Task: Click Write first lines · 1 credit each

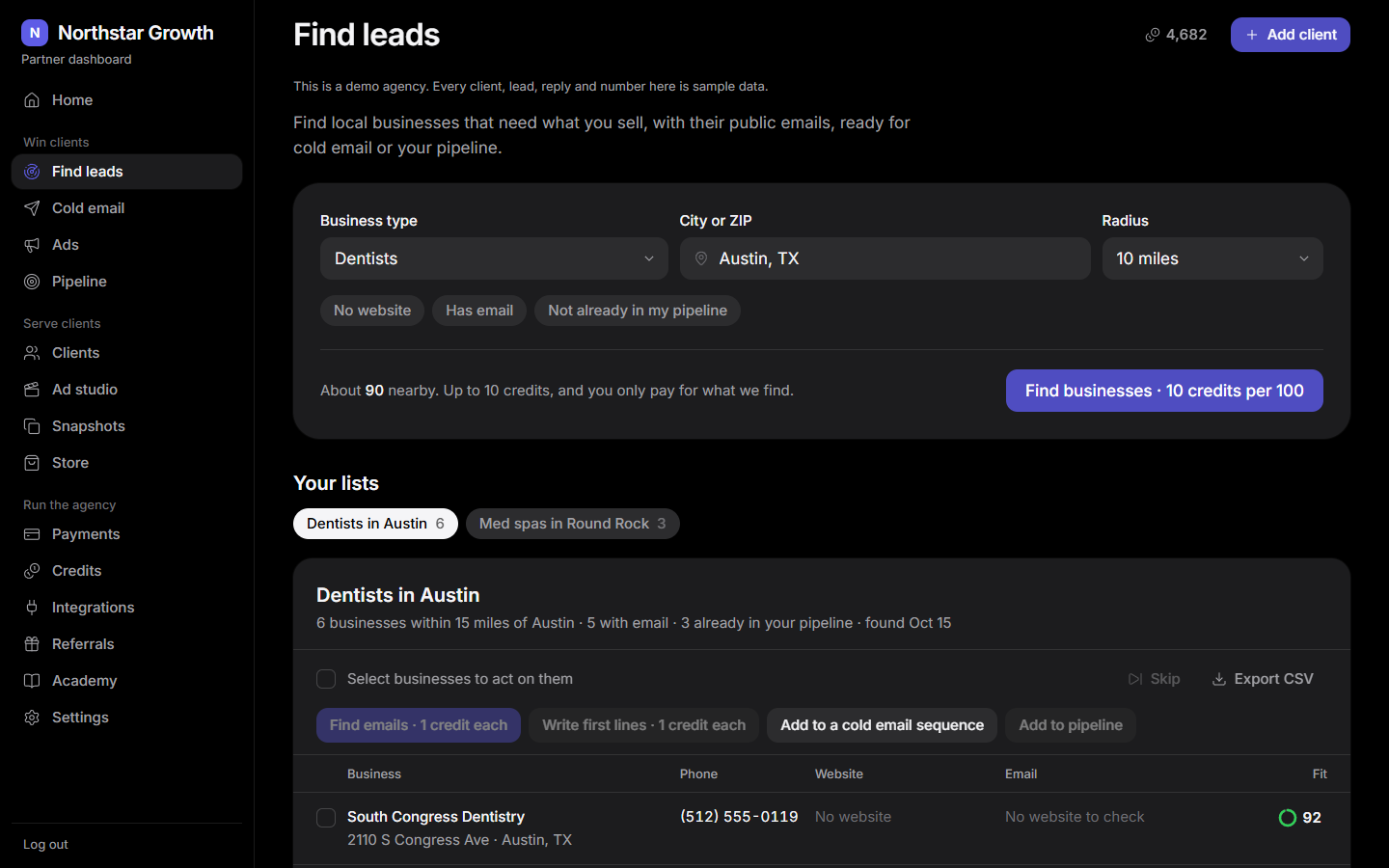Action: click(x=644, y=725)
